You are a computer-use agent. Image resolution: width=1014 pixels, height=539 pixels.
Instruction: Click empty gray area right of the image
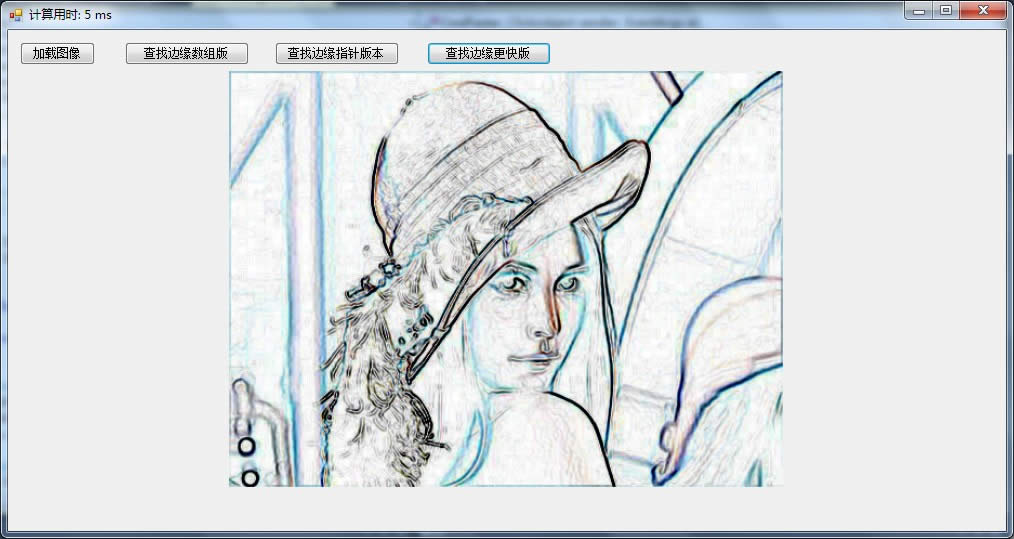[x=890, y=300]
